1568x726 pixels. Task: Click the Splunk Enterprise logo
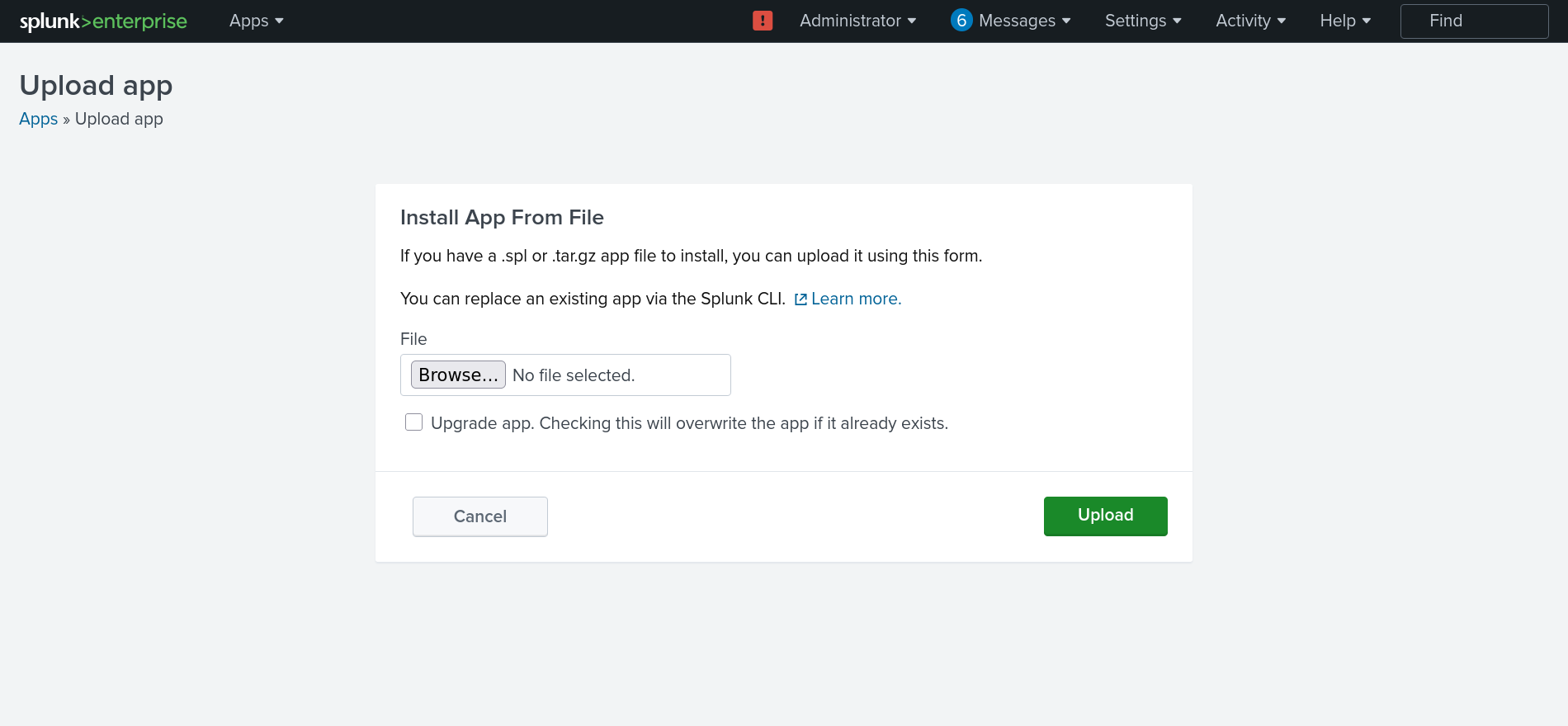[103, 21]
